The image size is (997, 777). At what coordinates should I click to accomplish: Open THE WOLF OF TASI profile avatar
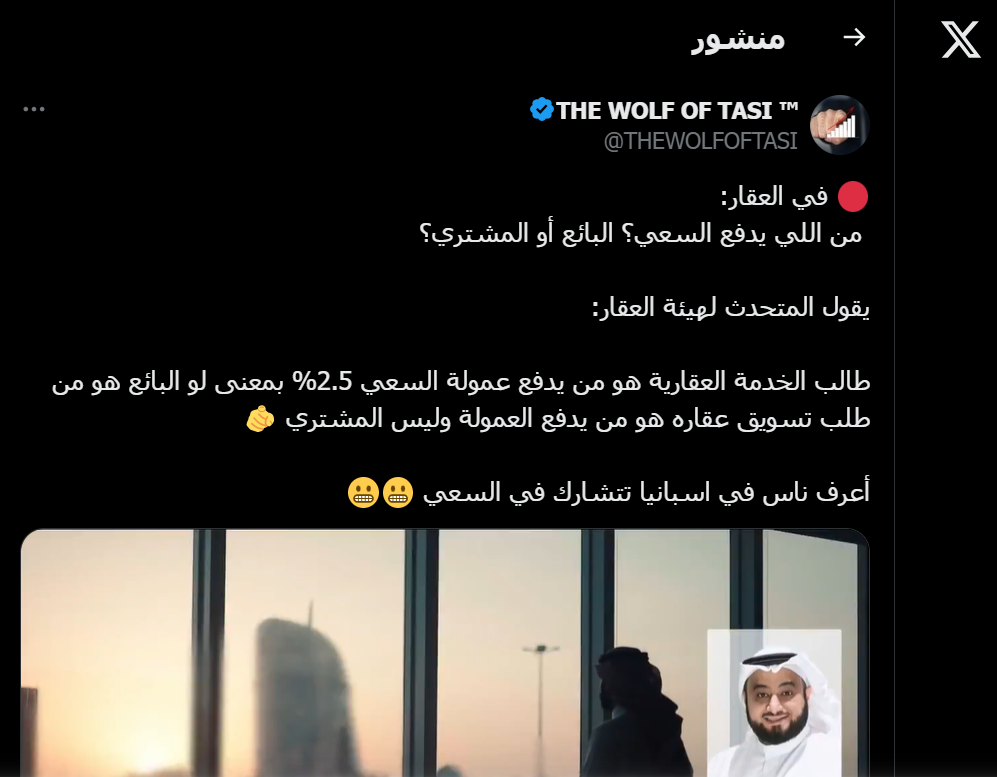839,125
